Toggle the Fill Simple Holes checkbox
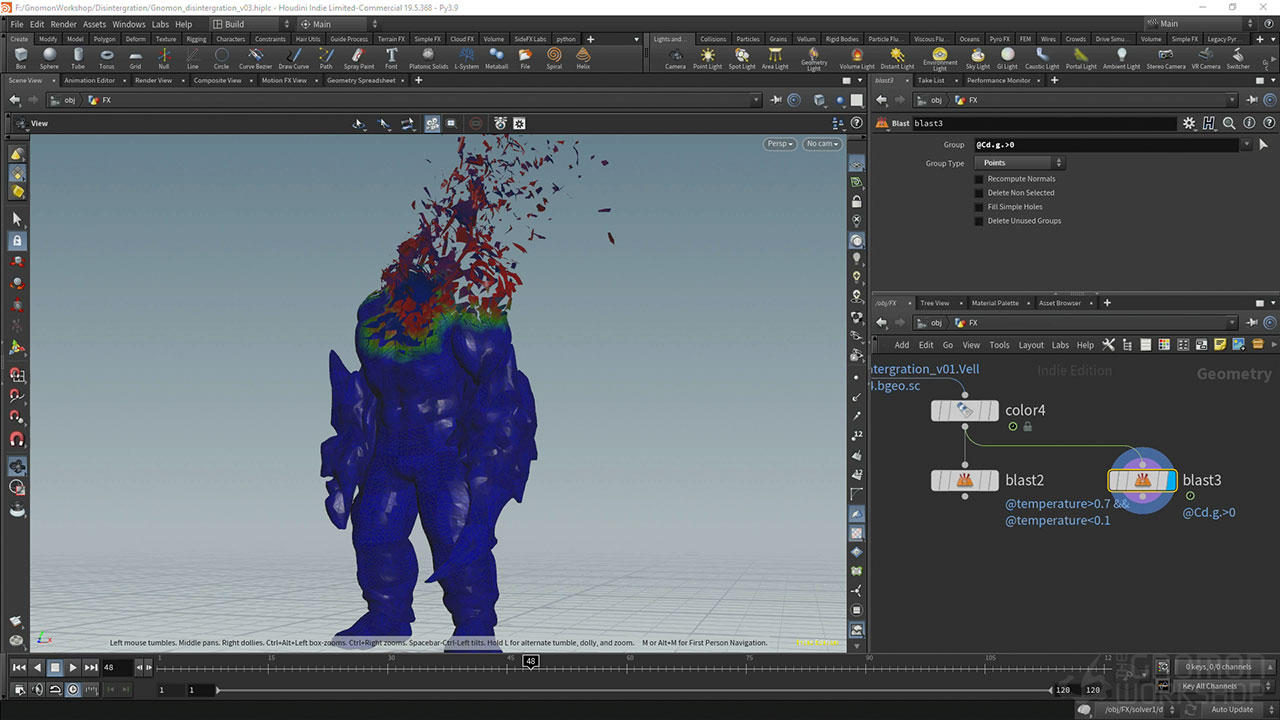 (x=979, y=207)
